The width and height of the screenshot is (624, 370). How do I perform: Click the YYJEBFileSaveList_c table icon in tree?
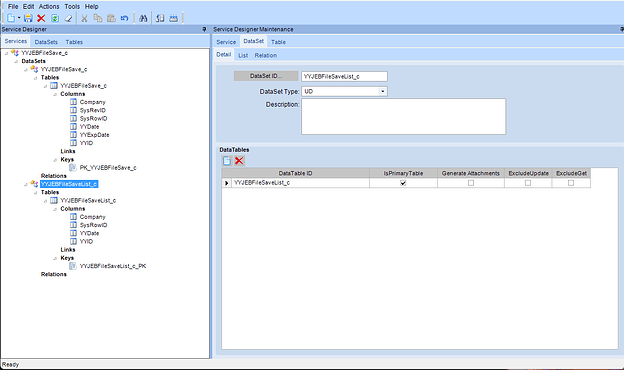click(54, 200)
